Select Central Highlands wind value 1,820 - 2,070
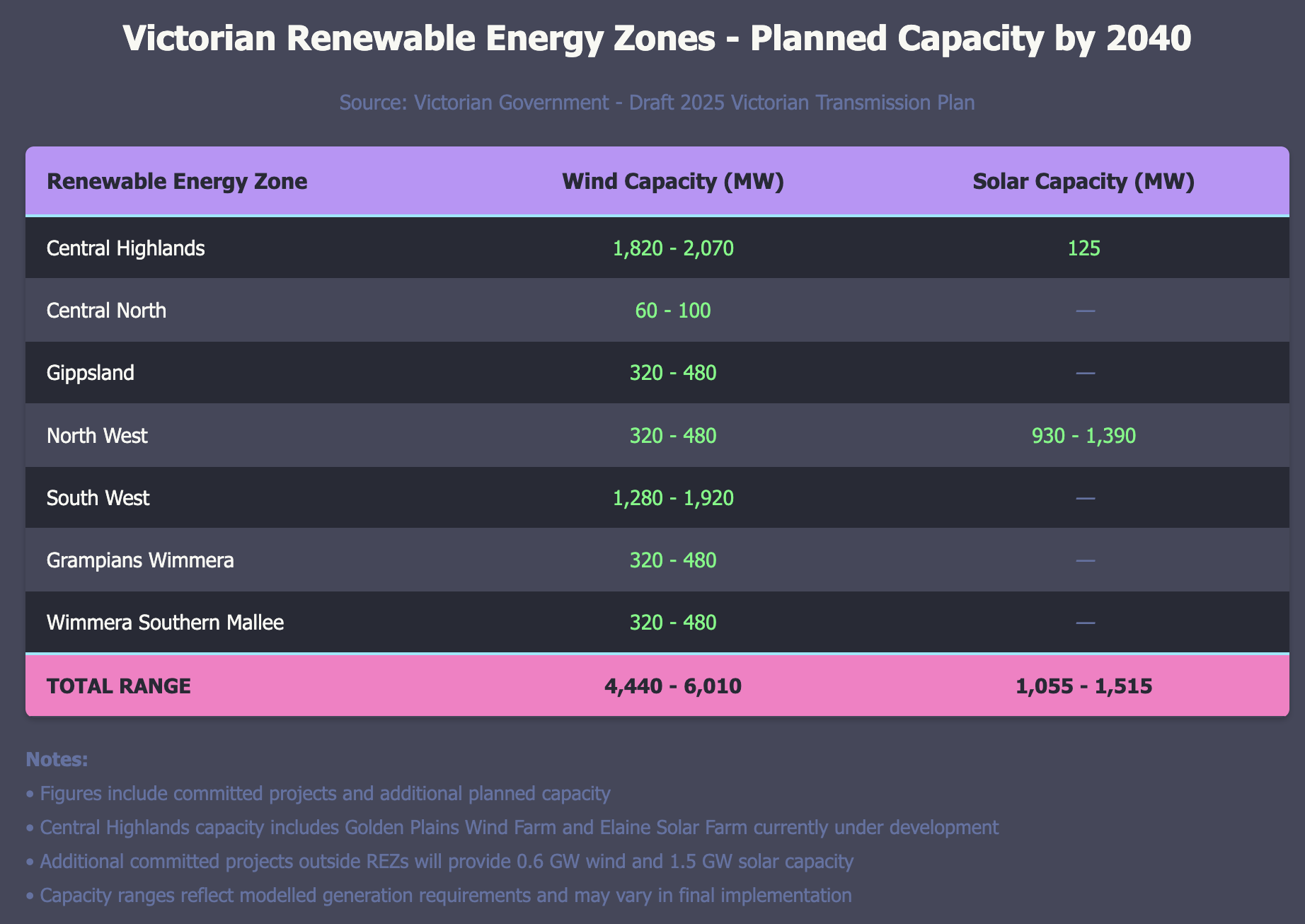 point(672,248)
